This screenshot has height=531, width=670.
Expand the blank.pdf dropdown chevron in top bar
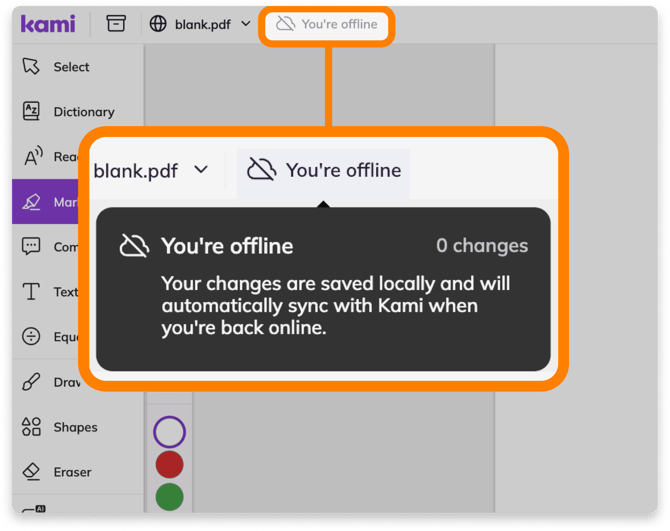[x=246, y=23]
